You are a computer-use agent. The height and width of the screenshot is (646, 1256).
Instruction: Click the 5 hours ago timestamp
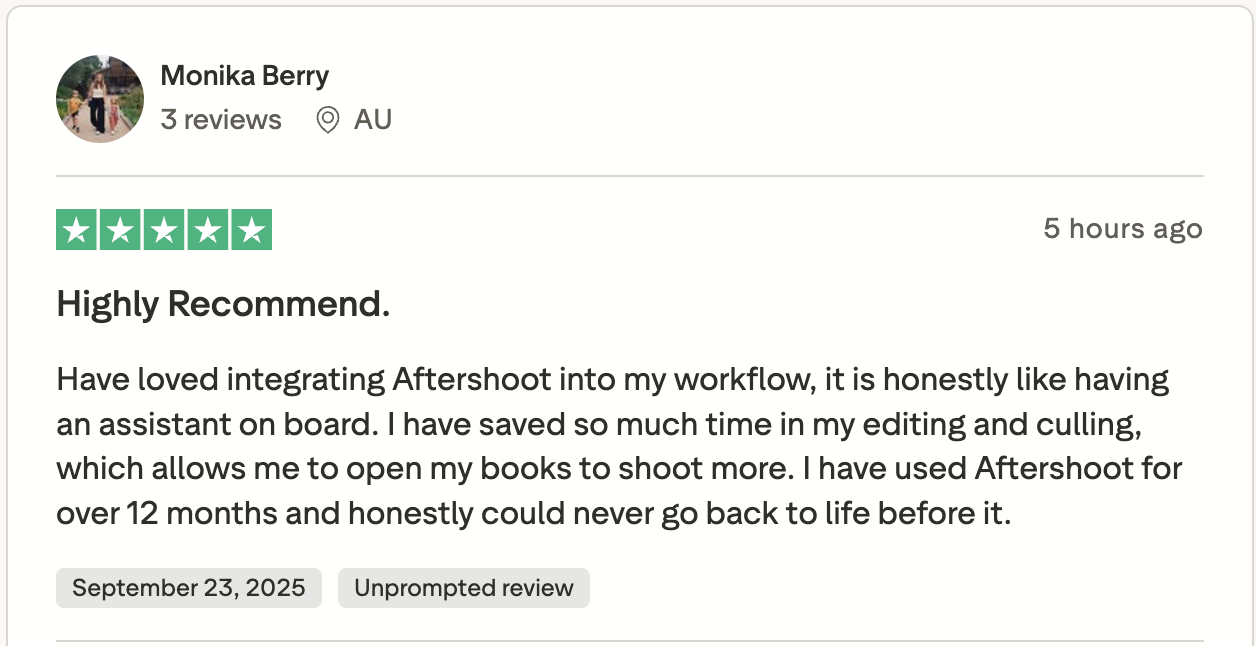(1121, 229)
